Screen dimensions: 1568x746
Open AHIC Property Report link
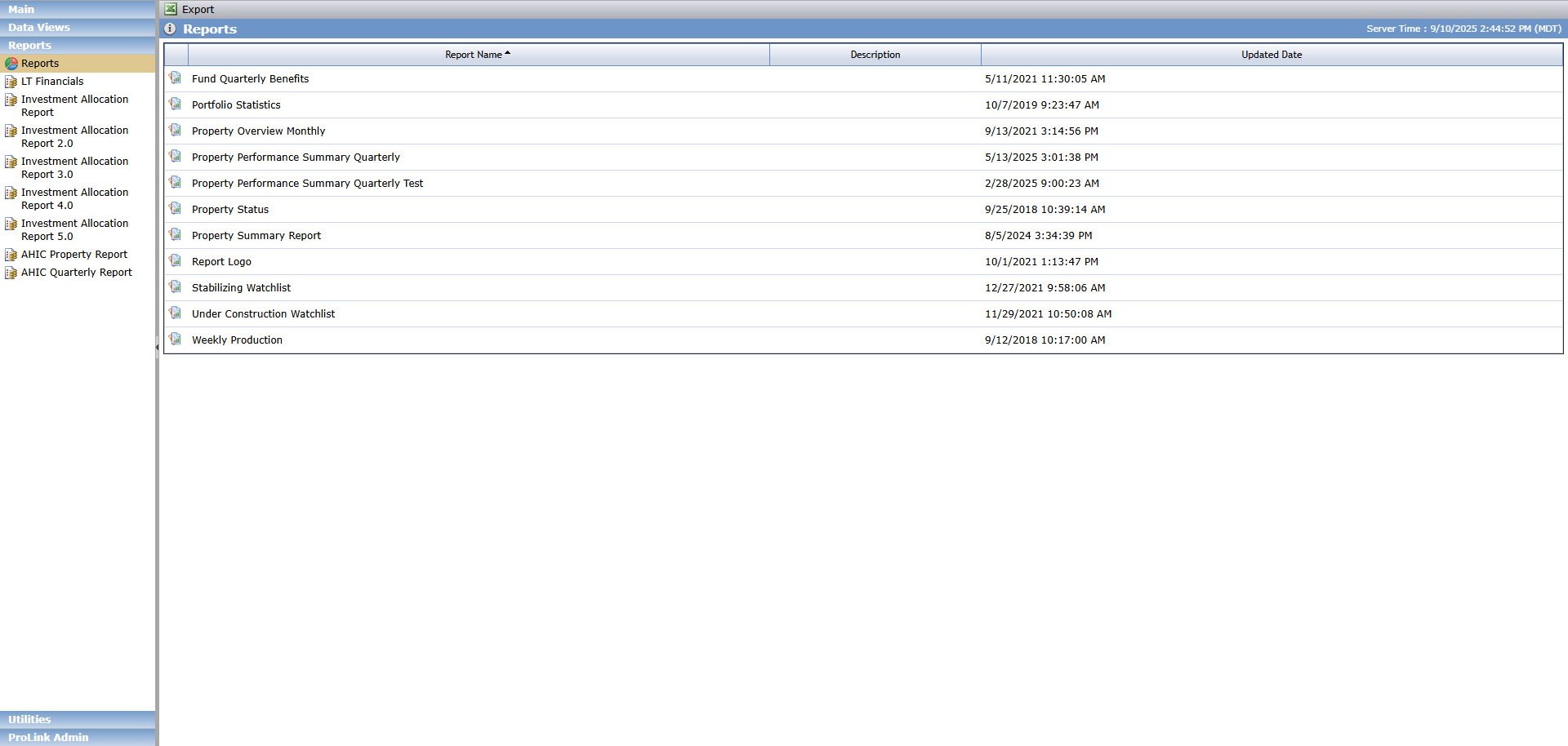coord(74,255)
